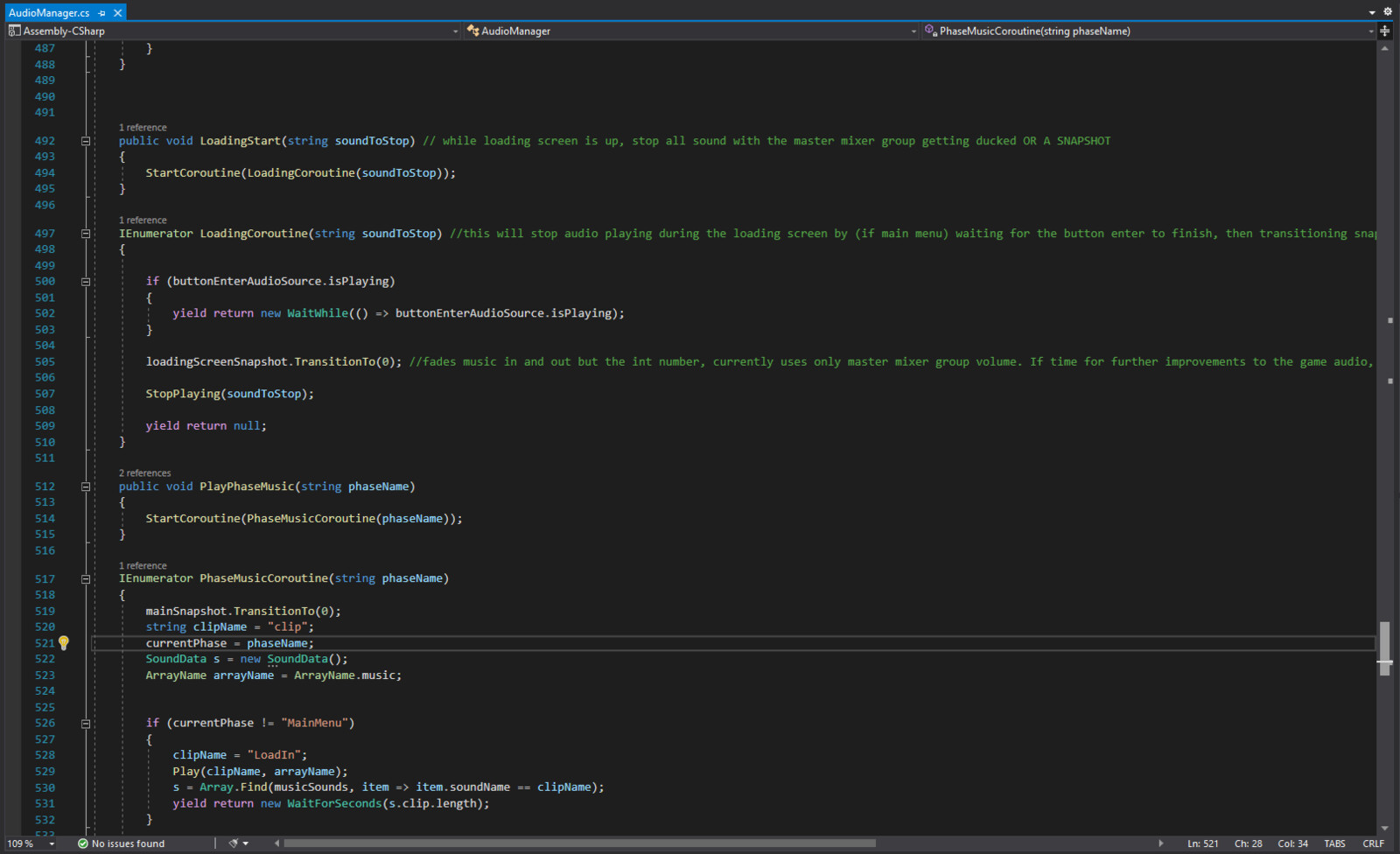The width and height of the screenshot is (1400, 854).
Task: Click 'WaitWhile' on line 502
Action: [318, 313]
